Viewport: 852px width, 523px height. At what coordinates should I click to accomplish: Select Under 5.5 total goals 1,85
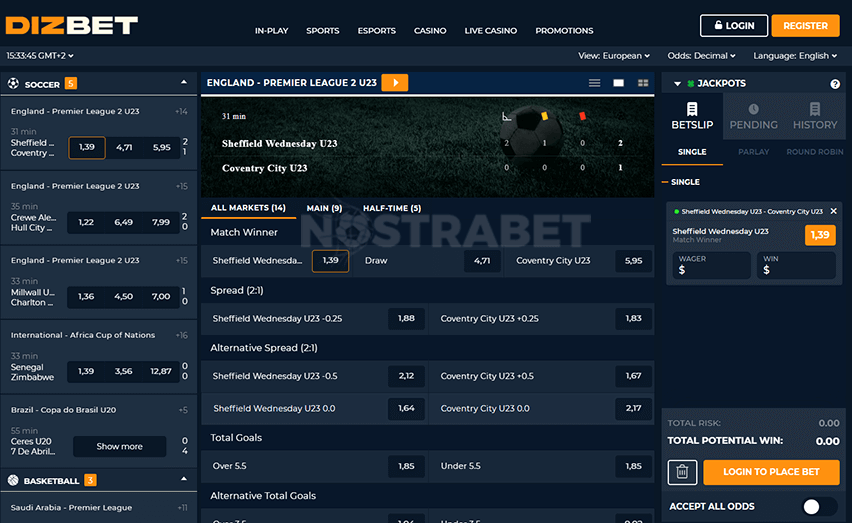point(633,466)
